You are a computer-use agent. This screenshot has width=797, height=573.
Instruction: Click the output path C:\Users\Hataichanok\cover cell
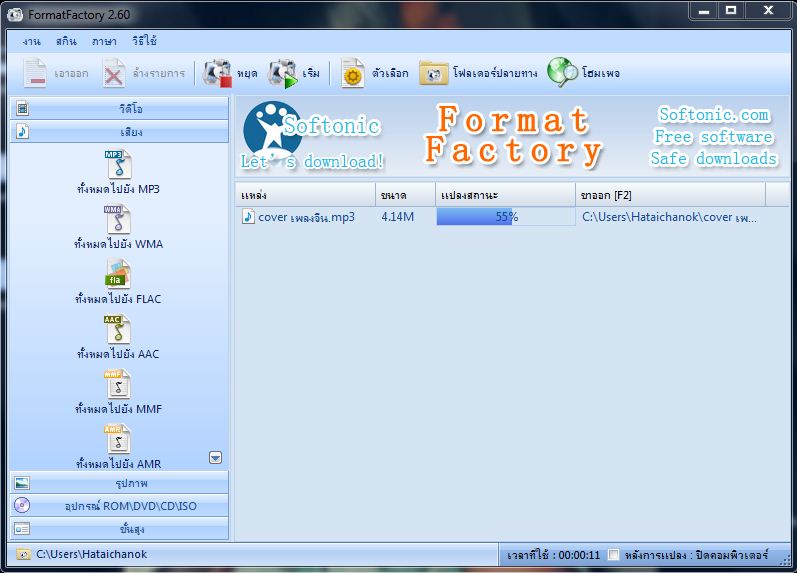tap(669, 218)
